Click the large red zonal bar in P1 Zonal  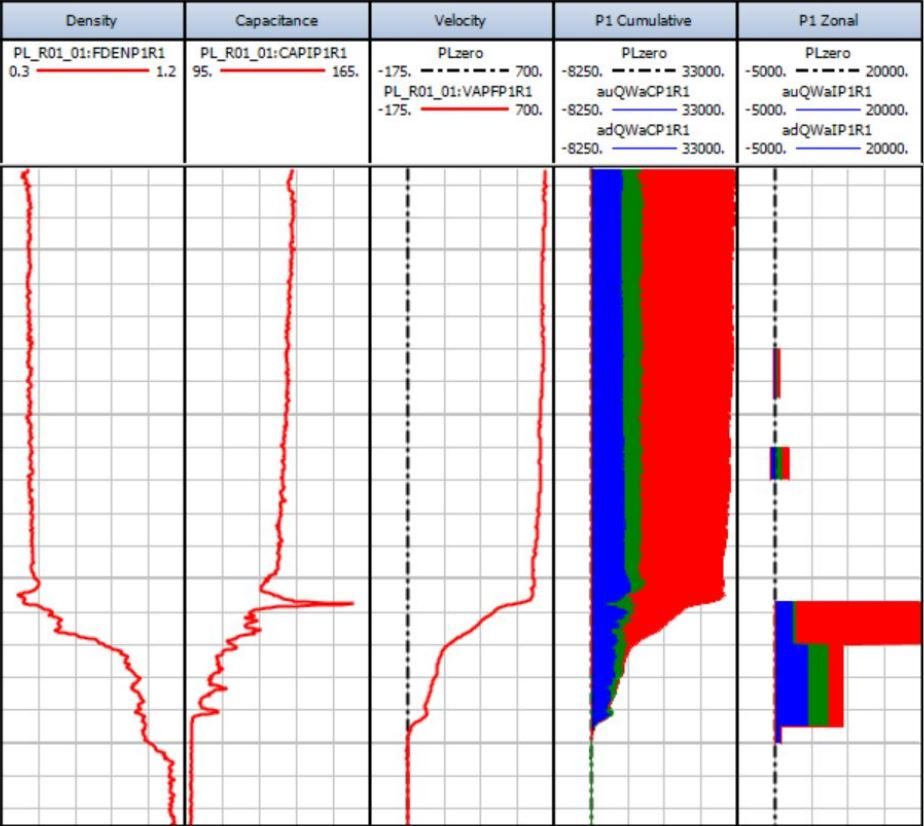click(x=857, y=622)
